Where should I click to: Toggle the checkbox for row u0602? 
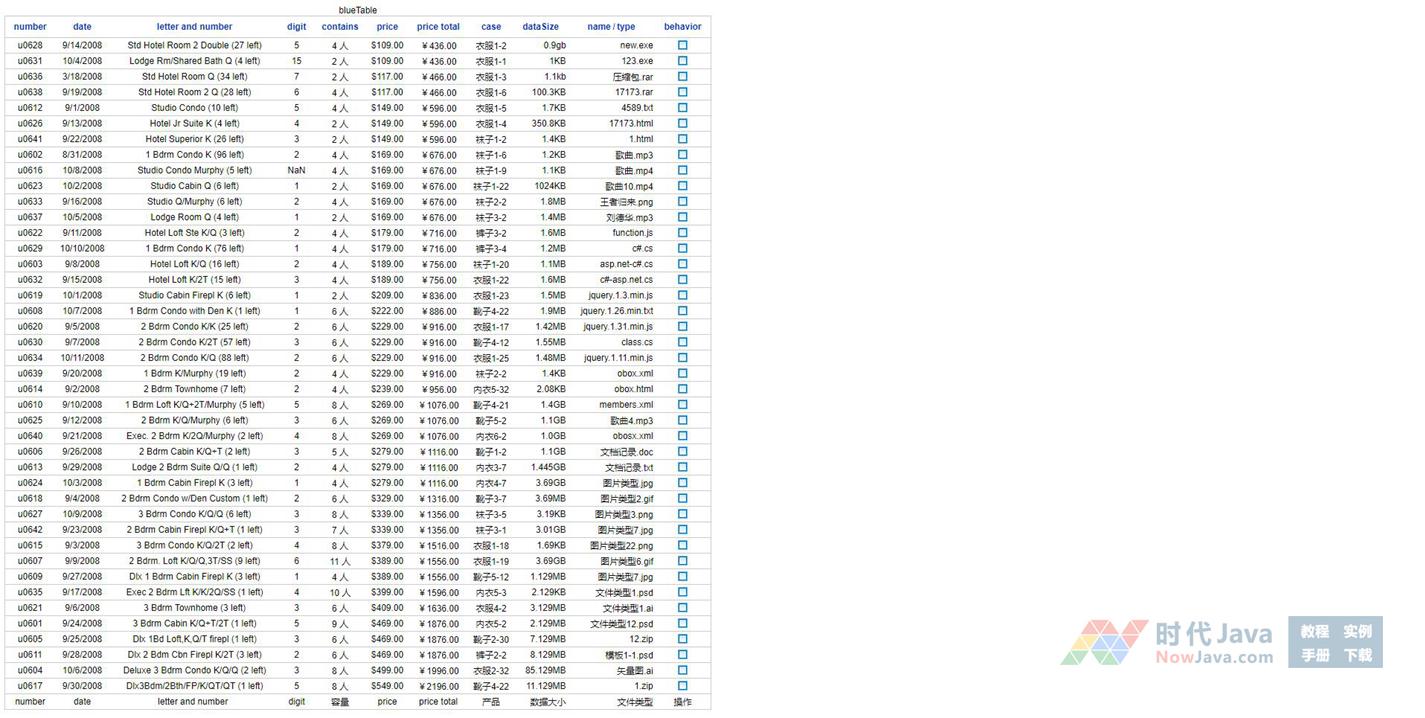[x=683, y=155]
